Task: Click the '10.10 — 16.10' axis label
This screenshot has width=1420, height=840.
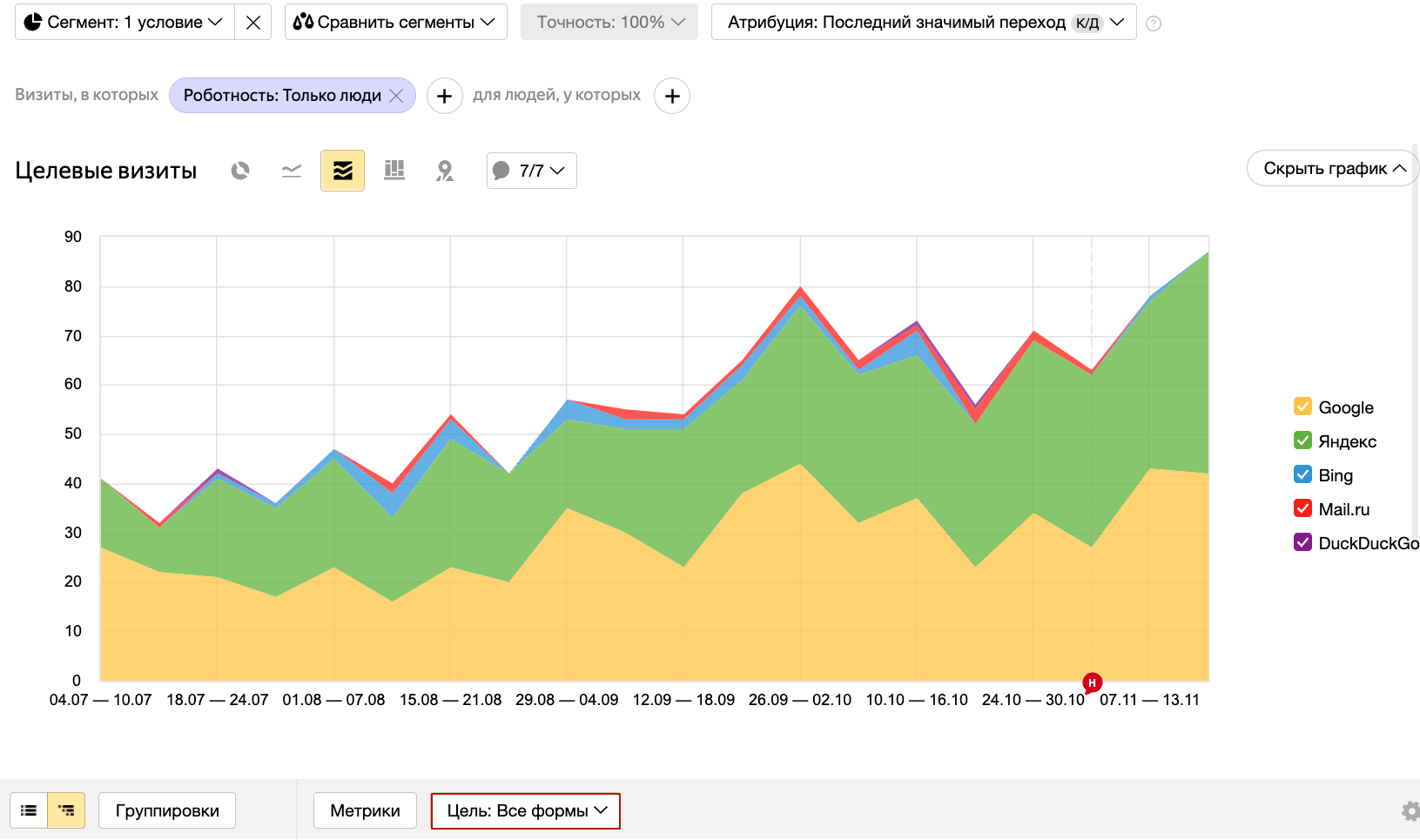Action: point(917,700)
